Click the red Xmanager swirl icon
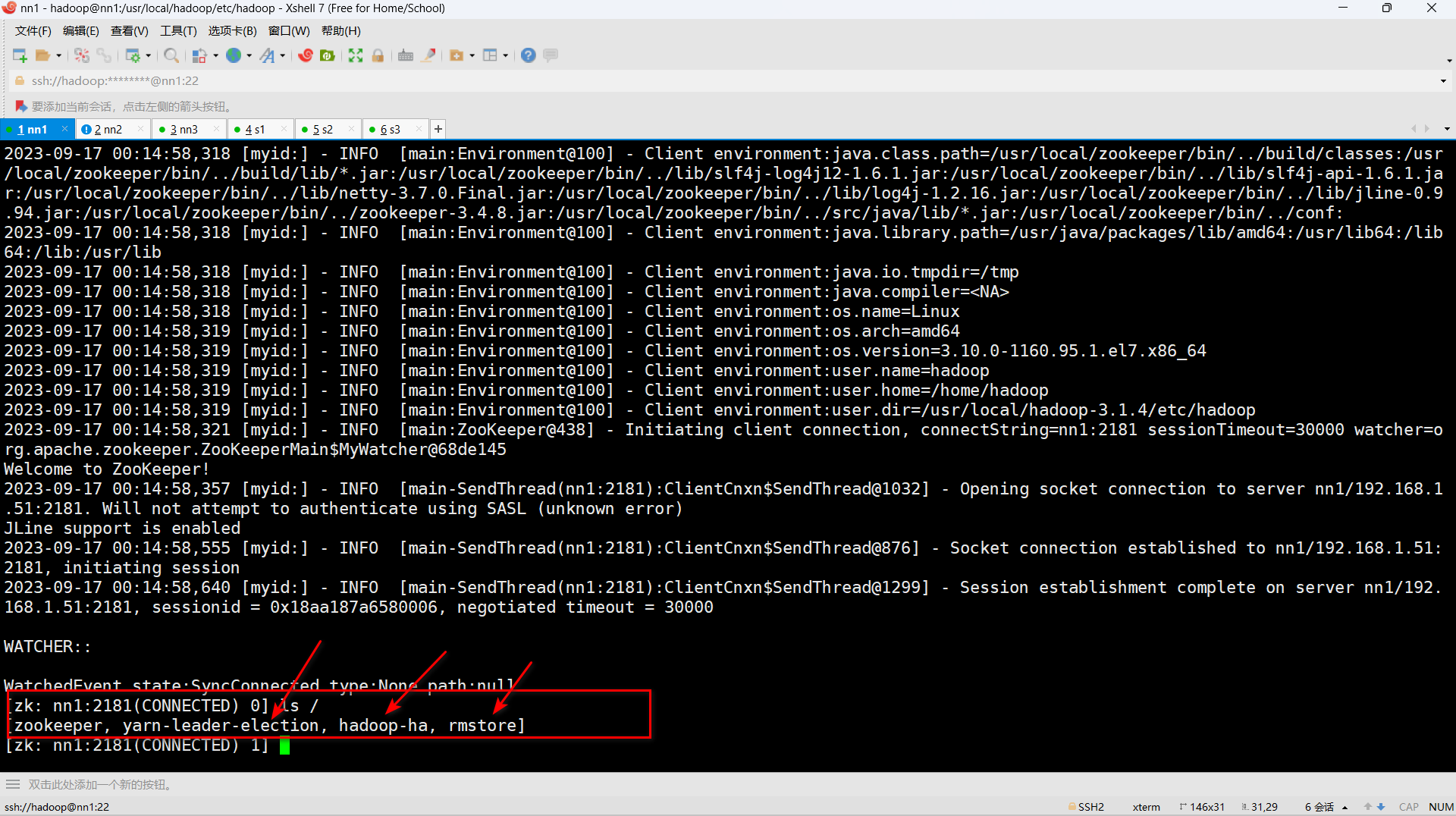This screenshot has width=1456, height=816. 306,55
